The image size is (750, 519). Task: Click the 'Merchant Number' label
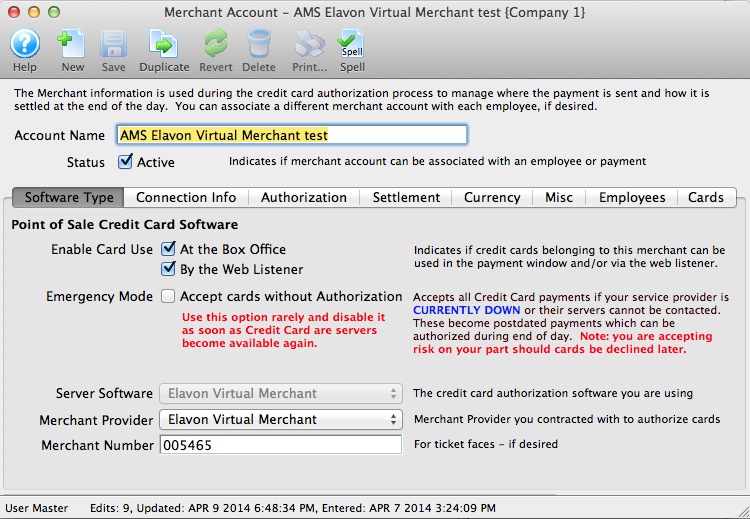point(98,445)
